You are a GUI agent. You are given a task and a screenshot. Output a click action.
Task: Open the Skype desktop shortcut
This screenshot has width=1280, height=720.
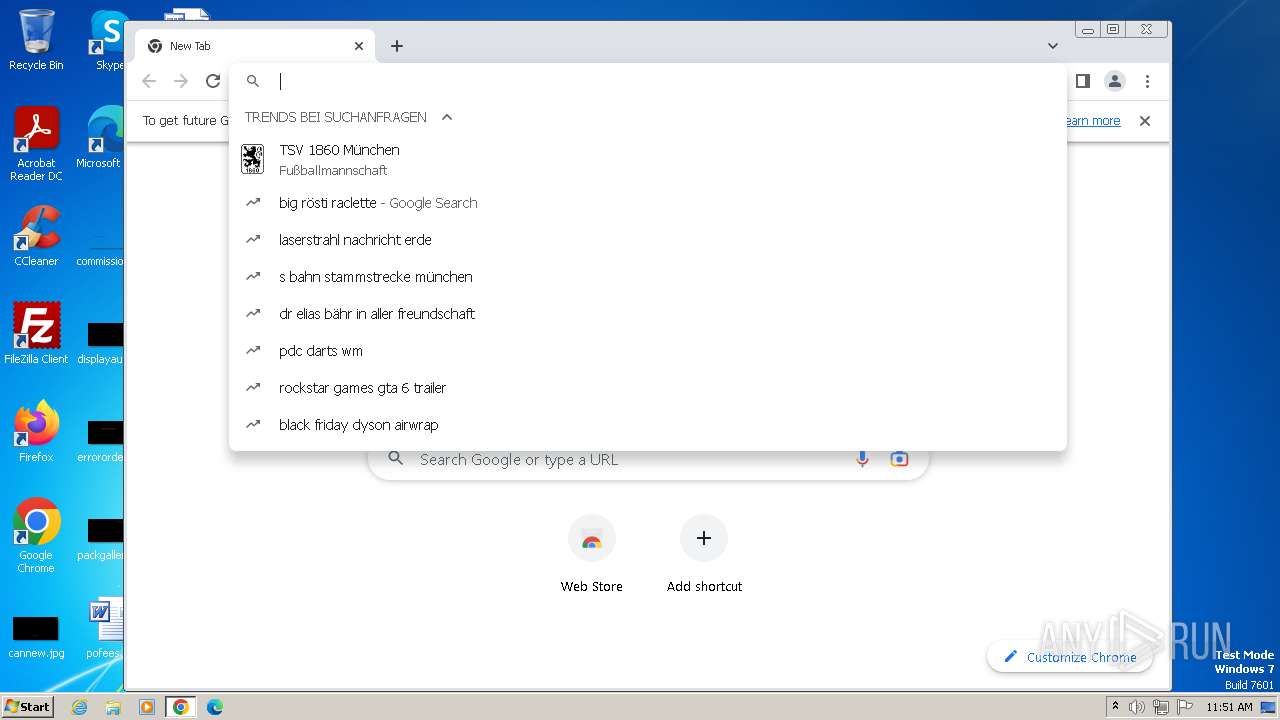(108, 40)
